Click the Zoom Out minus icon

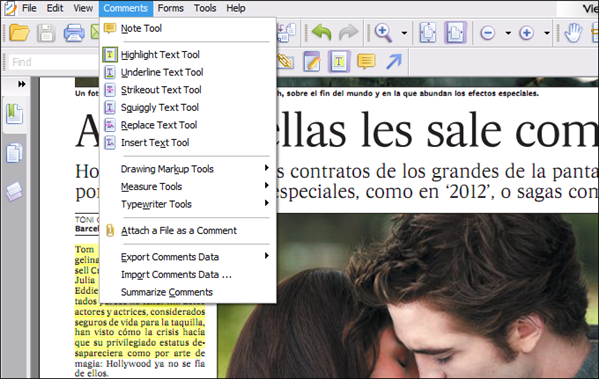click(488, 33)
